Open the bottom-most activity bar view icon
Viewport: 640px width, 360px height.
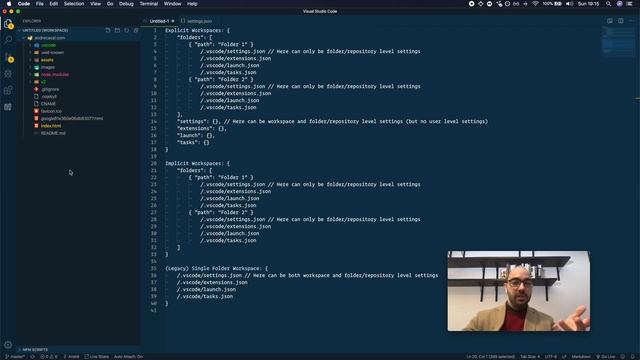(8, 107)
